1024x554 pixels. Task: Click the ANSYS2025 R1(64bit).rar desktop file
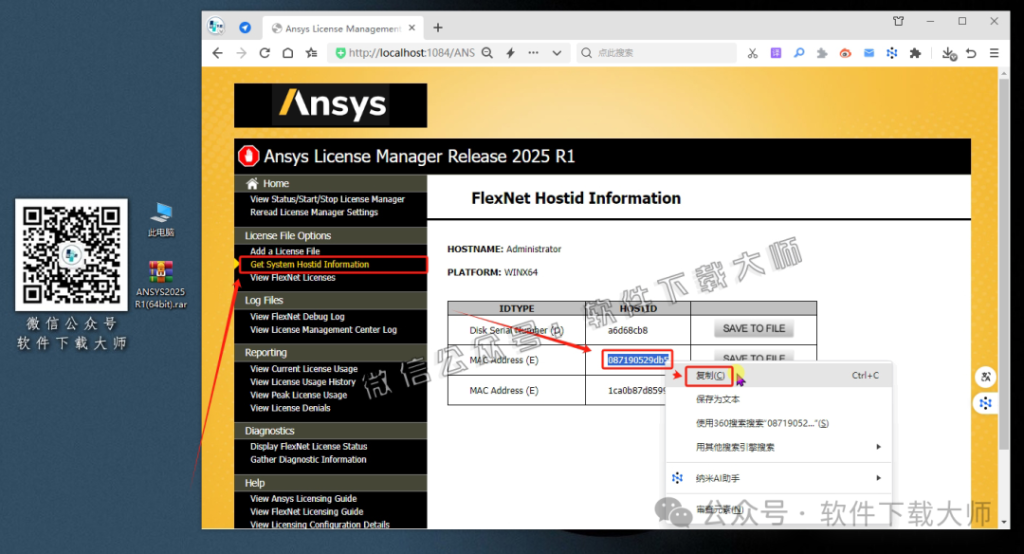click(161, 284)
